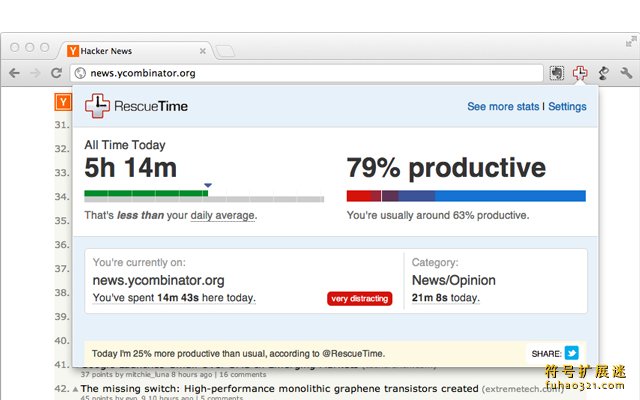
Task: Click the SHARE label
Action: [x=546, y=354]
